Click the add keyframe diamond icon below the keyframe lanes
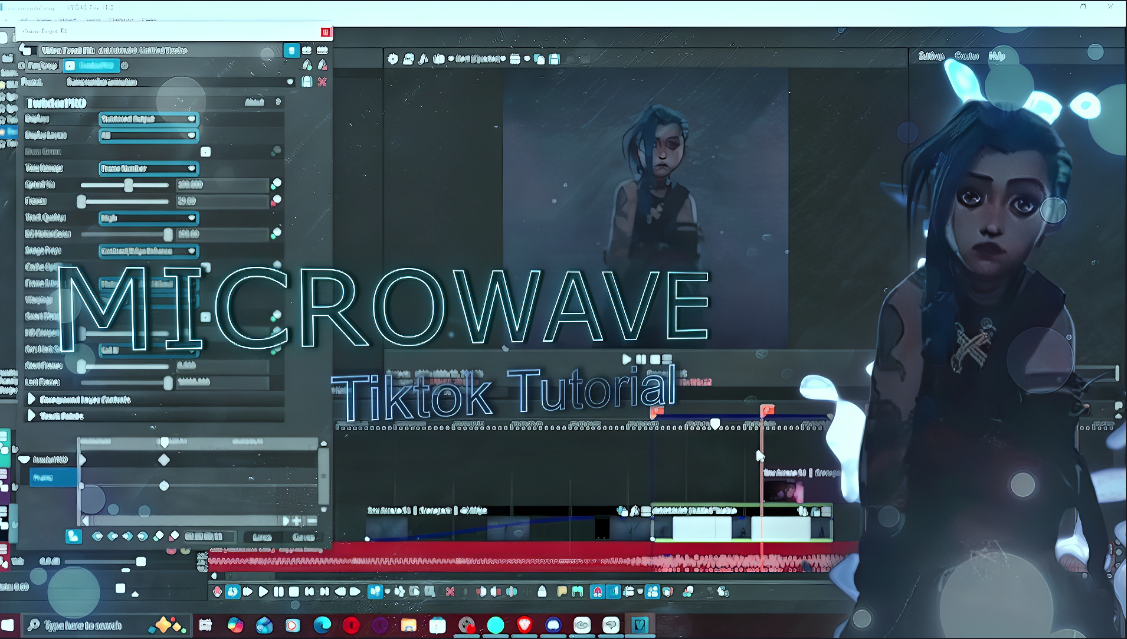The image size is (1127, 639). coord(158,536)
